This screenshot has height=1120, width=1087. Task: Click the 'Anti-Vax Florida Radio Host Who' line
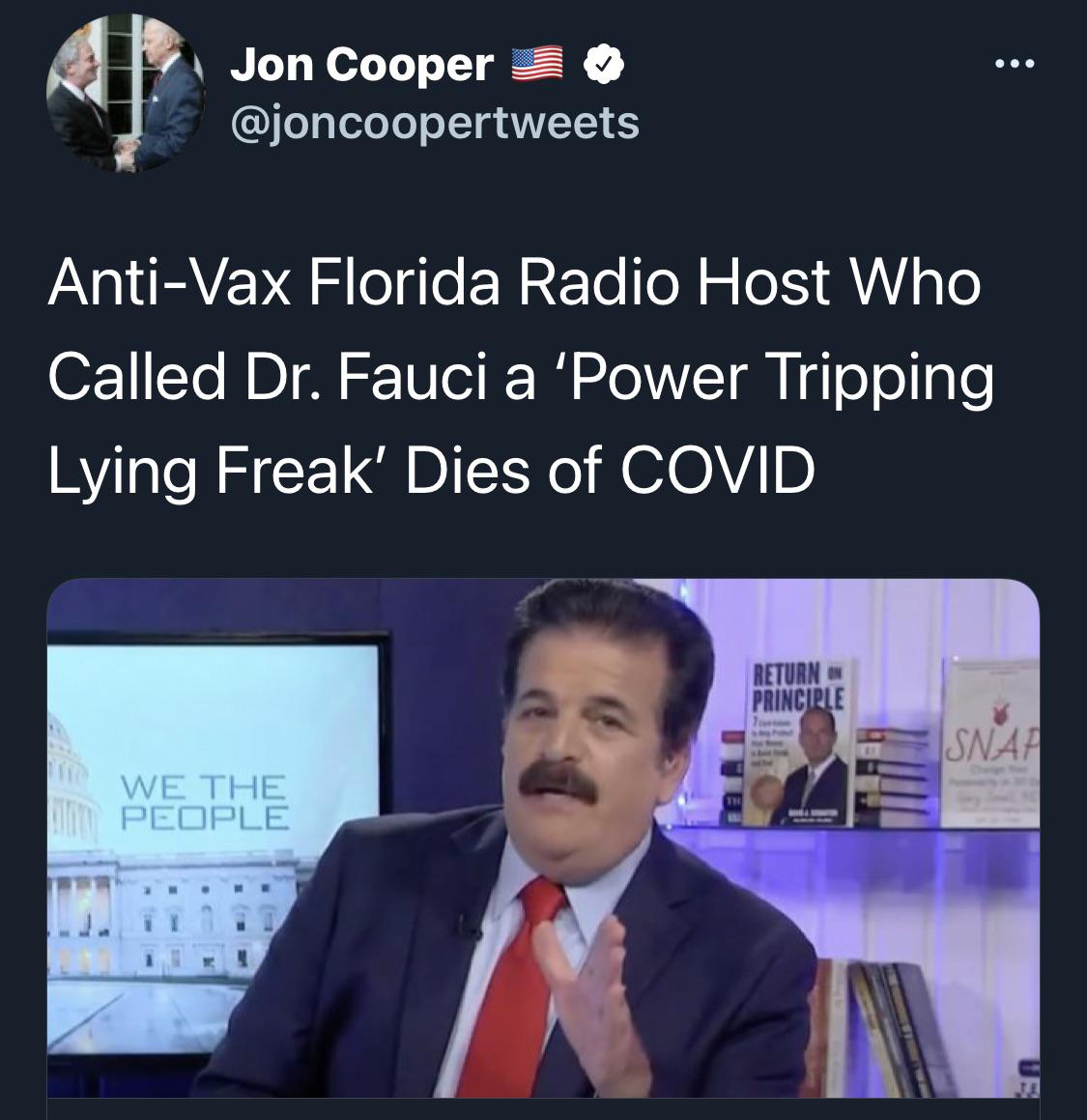pyautogui.click(x=514, y=283)
